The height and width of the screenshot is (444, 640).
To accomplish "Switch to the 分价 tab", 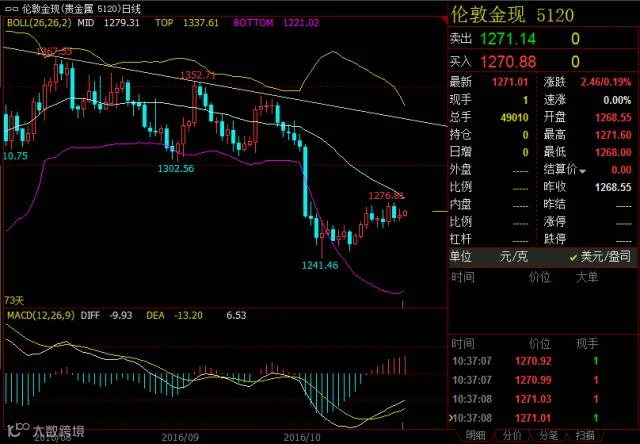I will 511,436.
